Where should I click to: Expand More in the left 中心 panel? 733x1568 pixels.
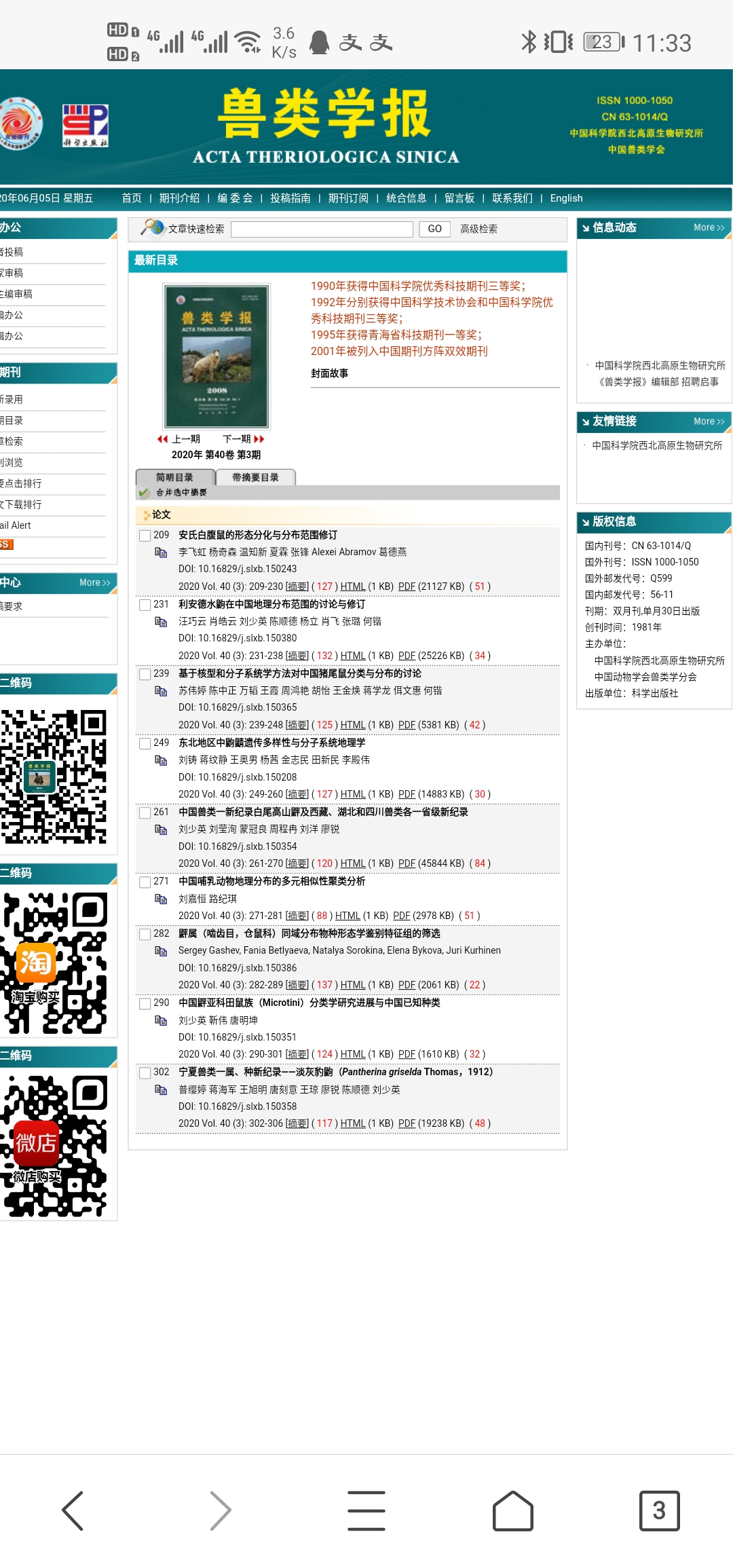(94, 583)
